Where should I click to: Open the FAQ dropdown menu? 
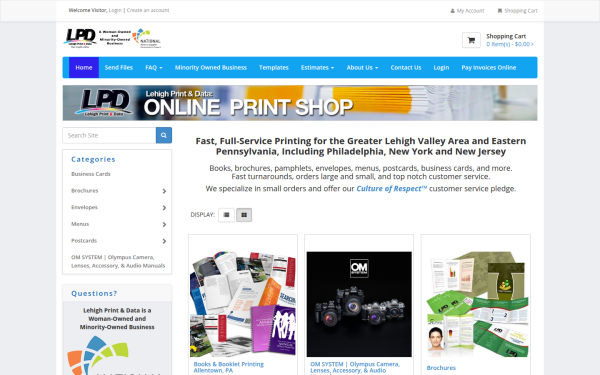[x=153, y=67]
